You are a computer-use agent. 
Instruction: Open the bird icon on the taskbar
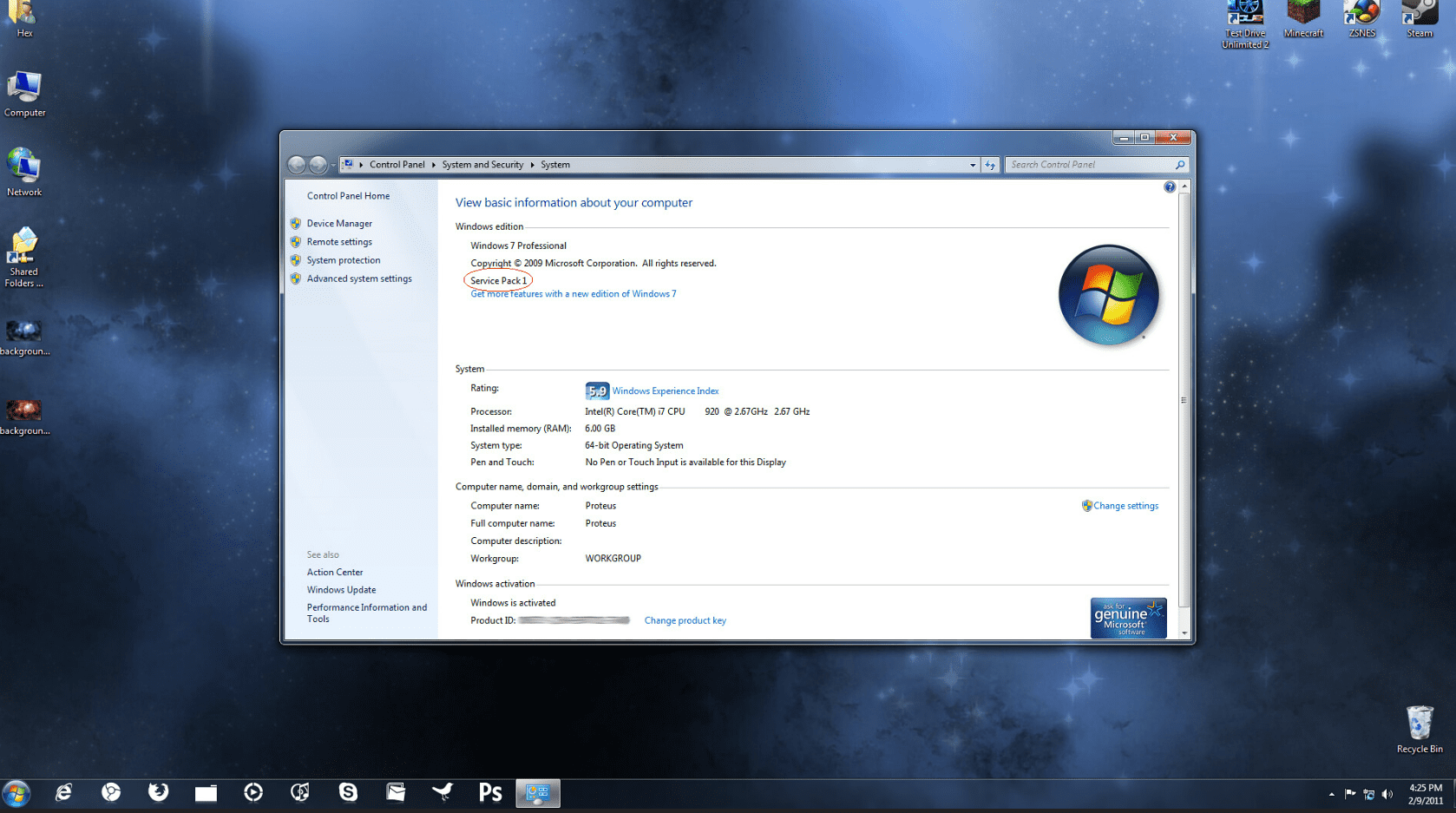(443, 792)
